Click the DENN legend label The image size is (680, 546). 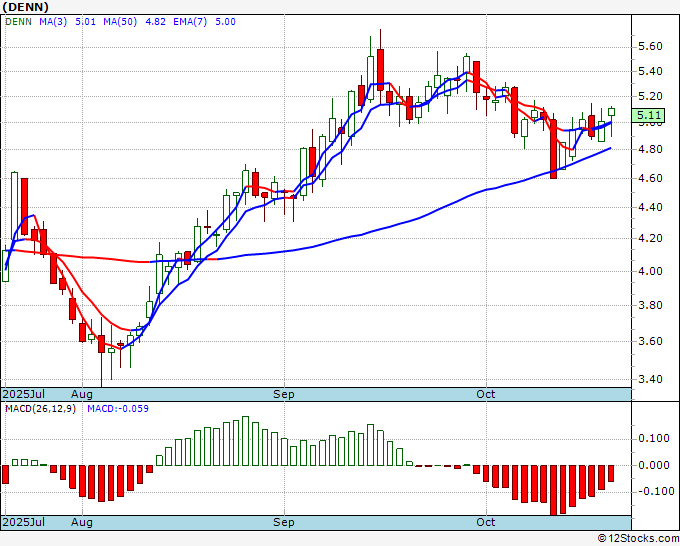(18, 22)
